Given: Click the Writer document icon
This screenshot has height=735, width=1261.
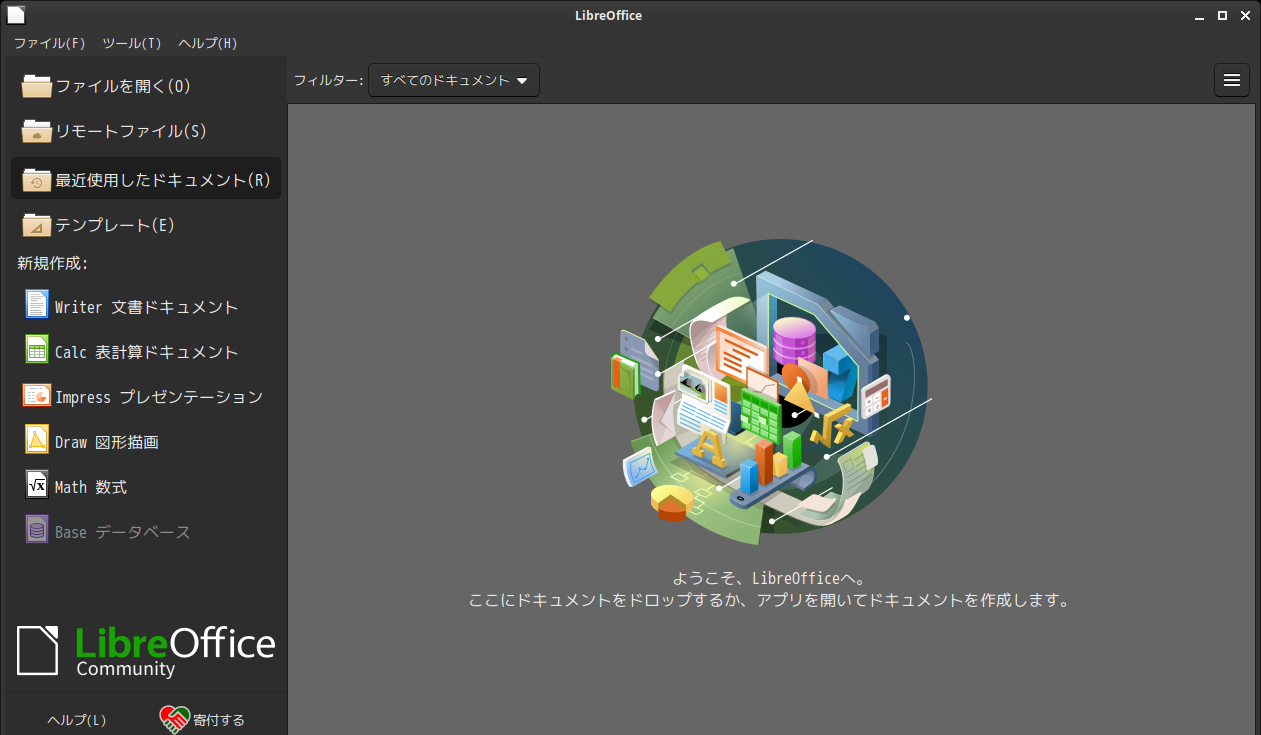Looking at the screenshot, I should click(x=37, y=305).
